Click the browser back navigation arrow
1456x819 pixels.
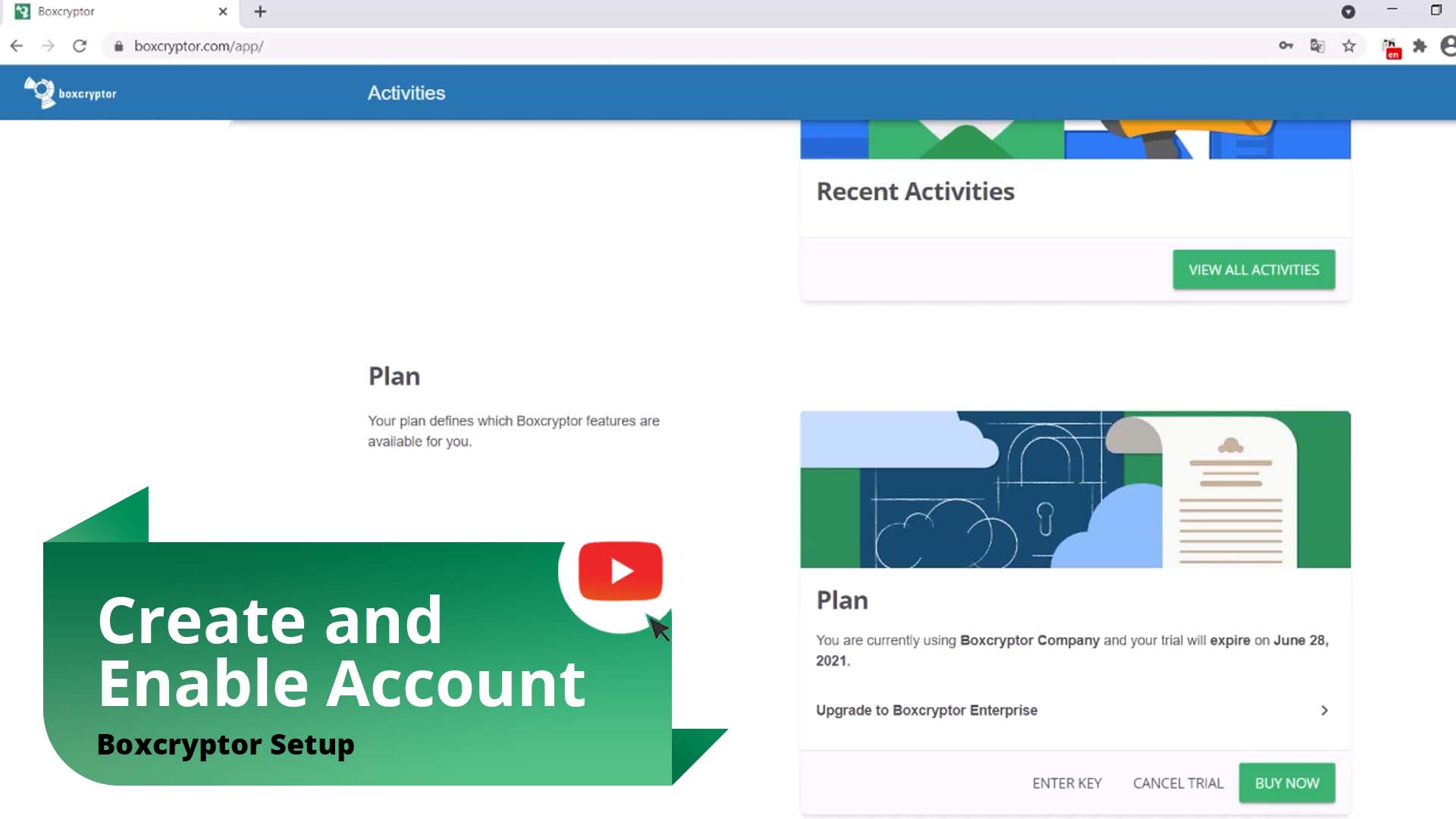tap(17, 46)
